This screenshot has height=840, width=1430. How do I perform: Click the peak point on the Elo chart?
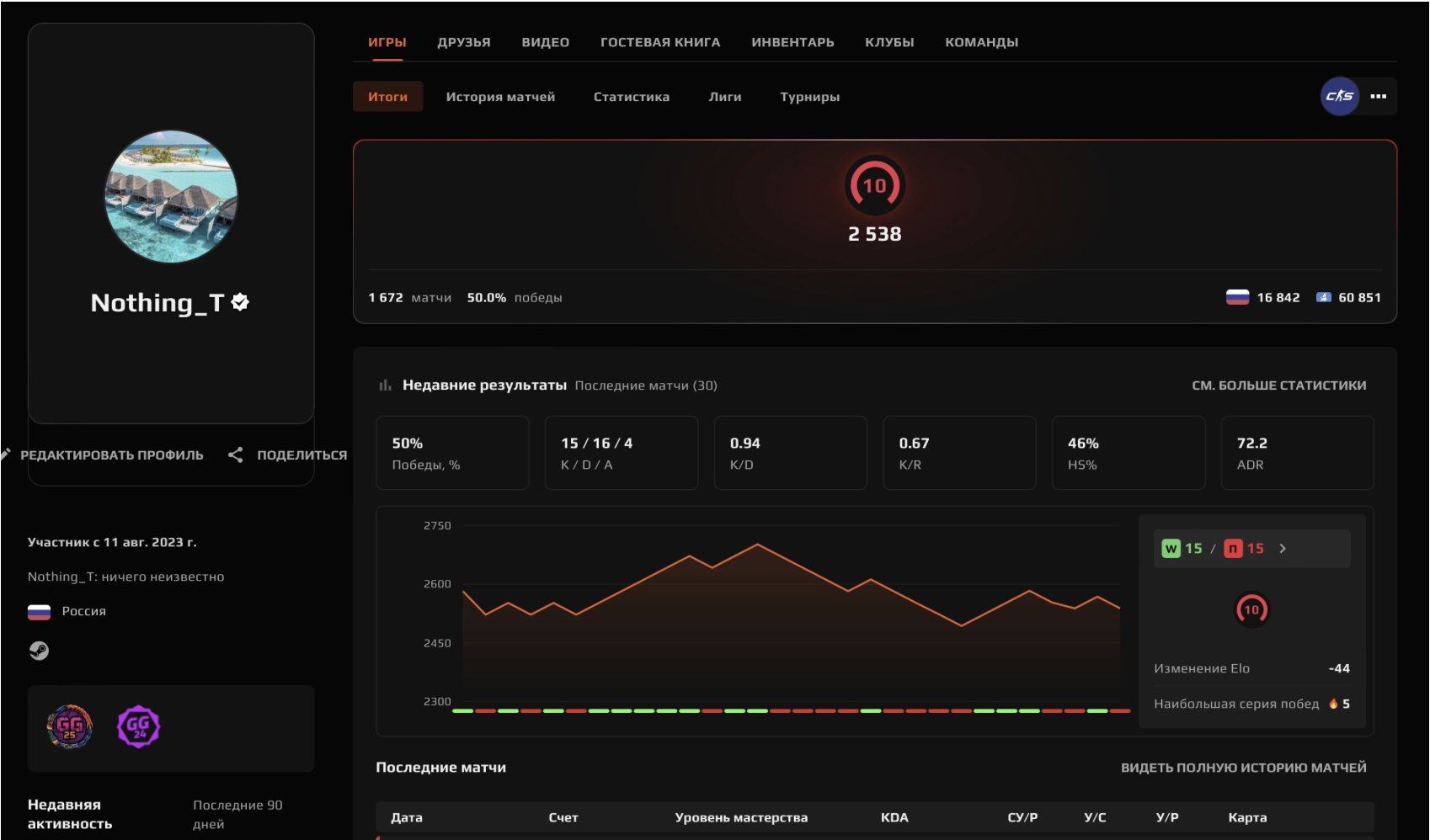coord(757,545)
